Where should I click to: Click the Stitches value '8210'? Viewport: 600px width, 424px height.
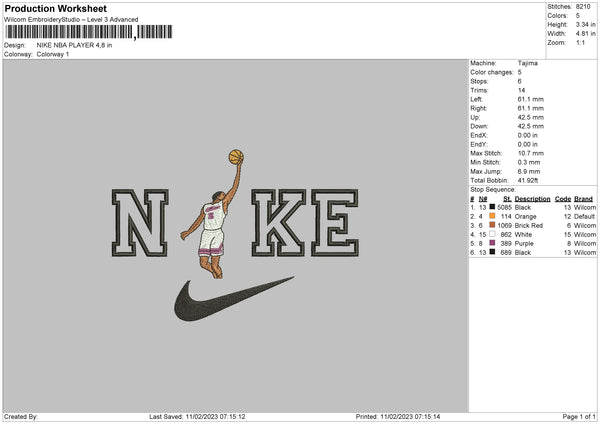coord(583,7)
